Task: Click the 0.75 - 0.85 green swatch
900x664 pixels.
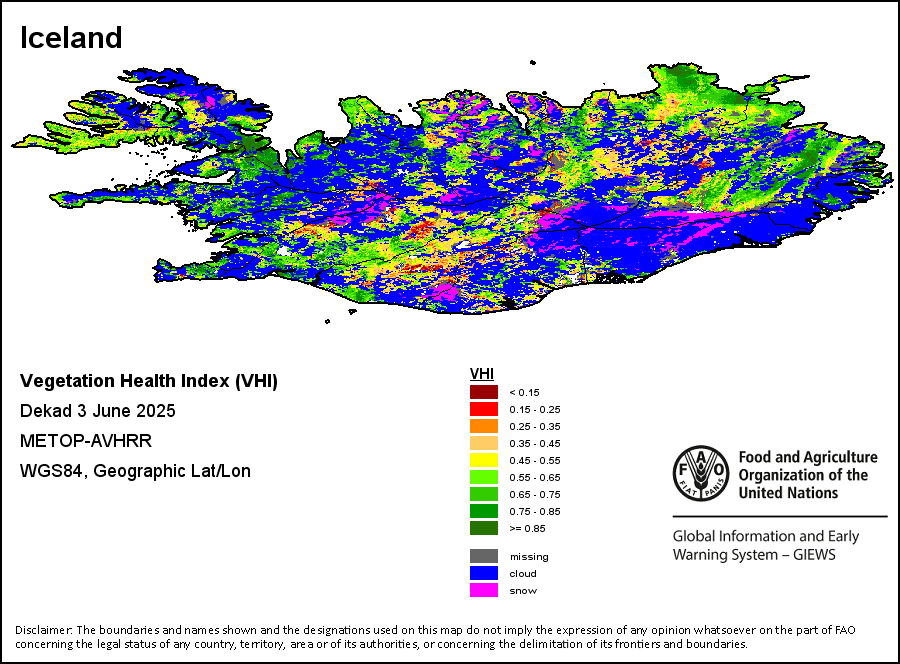Action: tap(484, 511)
